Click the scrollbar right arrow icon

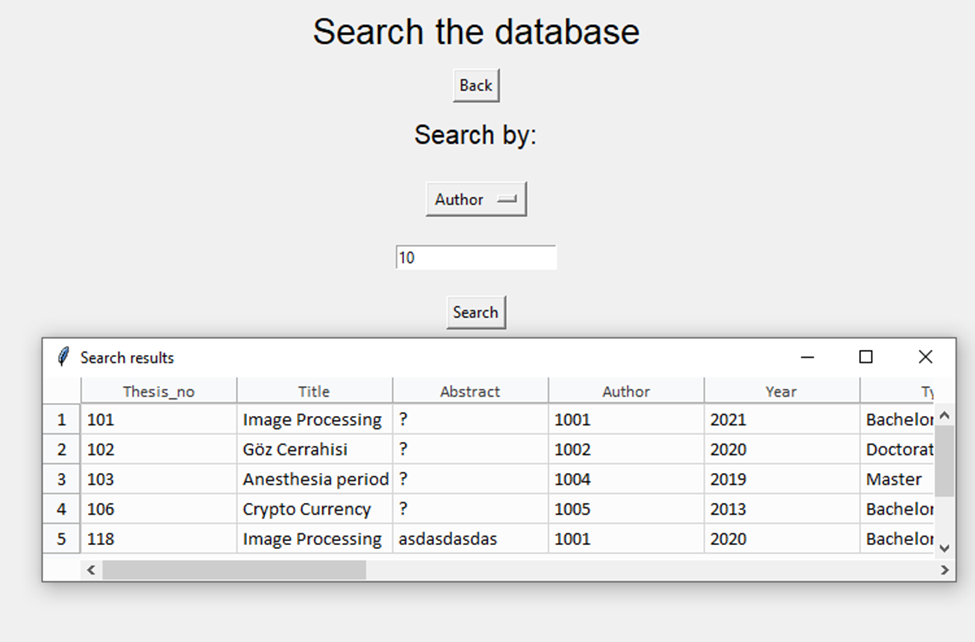(x=944, y=570)
